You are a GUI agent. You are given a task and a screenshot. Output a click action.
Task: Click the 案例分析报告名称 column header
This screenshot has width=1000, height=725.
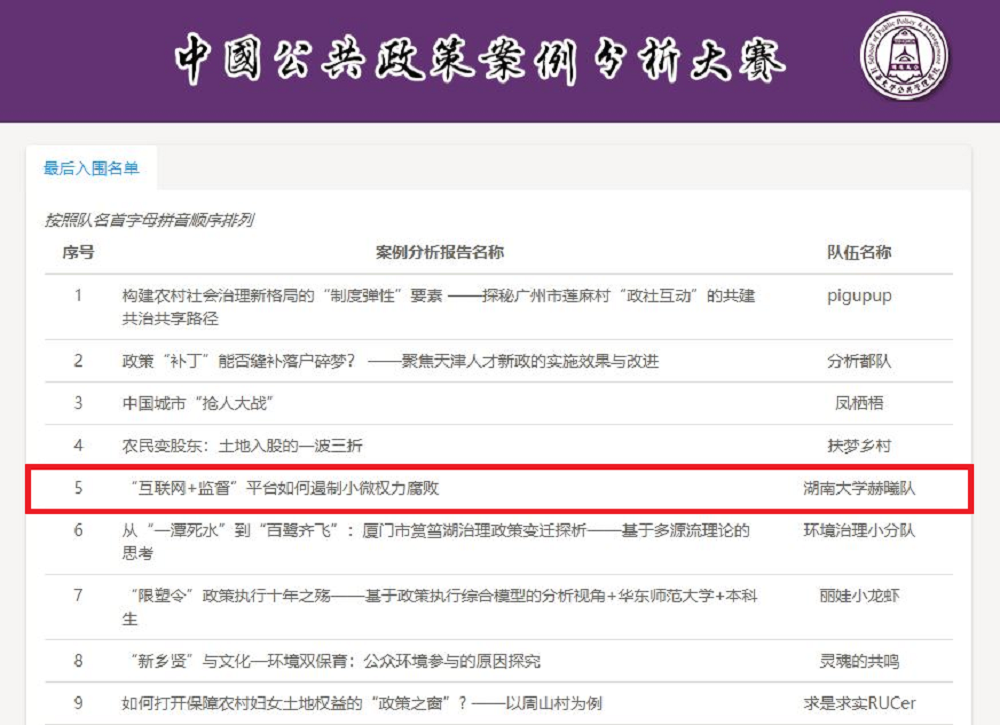pyautogui.click(x=439, y=252)
